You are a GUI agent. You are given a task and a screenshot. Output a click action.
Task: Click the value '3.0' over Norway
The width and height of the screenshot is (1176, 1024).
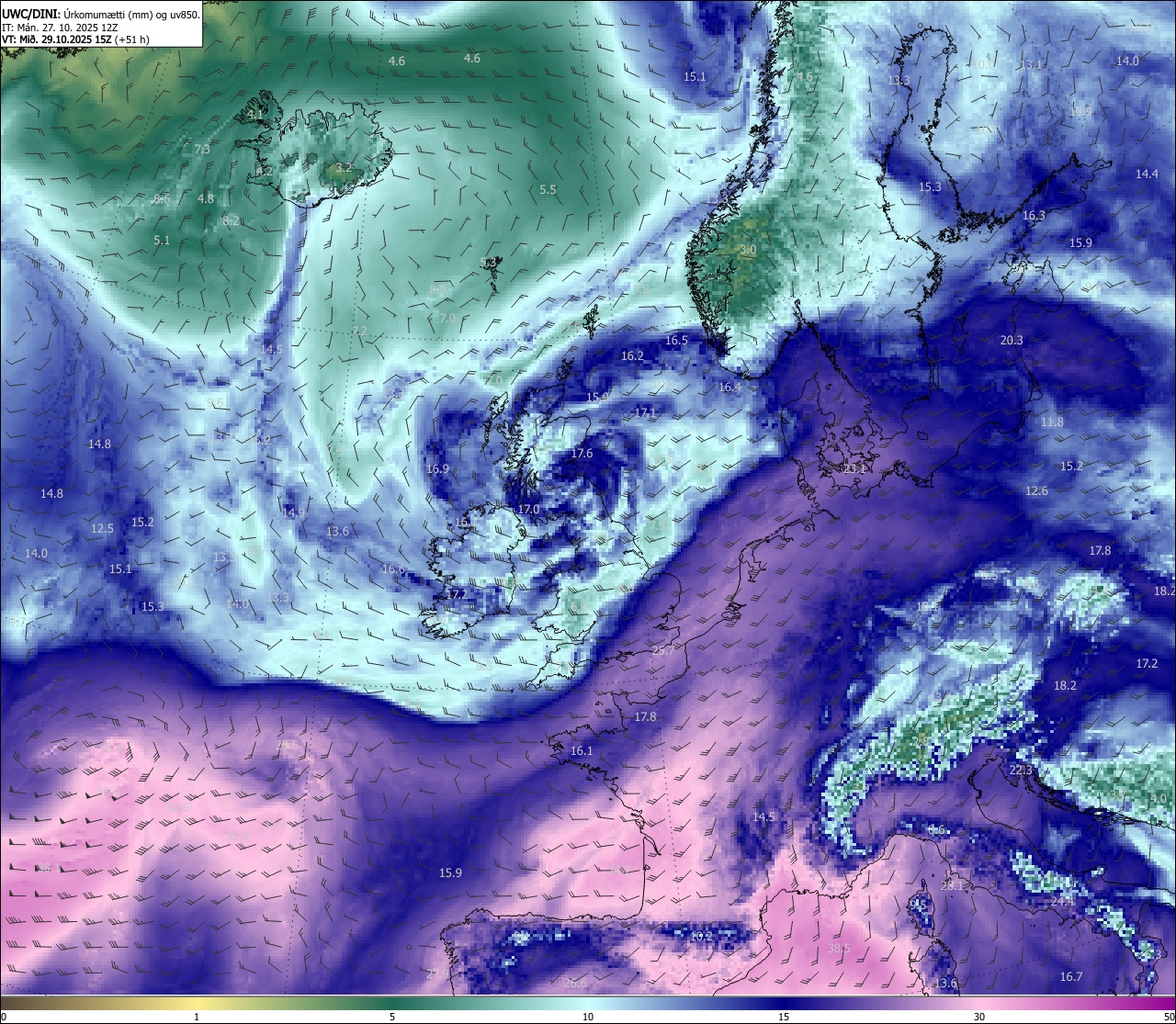[x=748, y=249]
